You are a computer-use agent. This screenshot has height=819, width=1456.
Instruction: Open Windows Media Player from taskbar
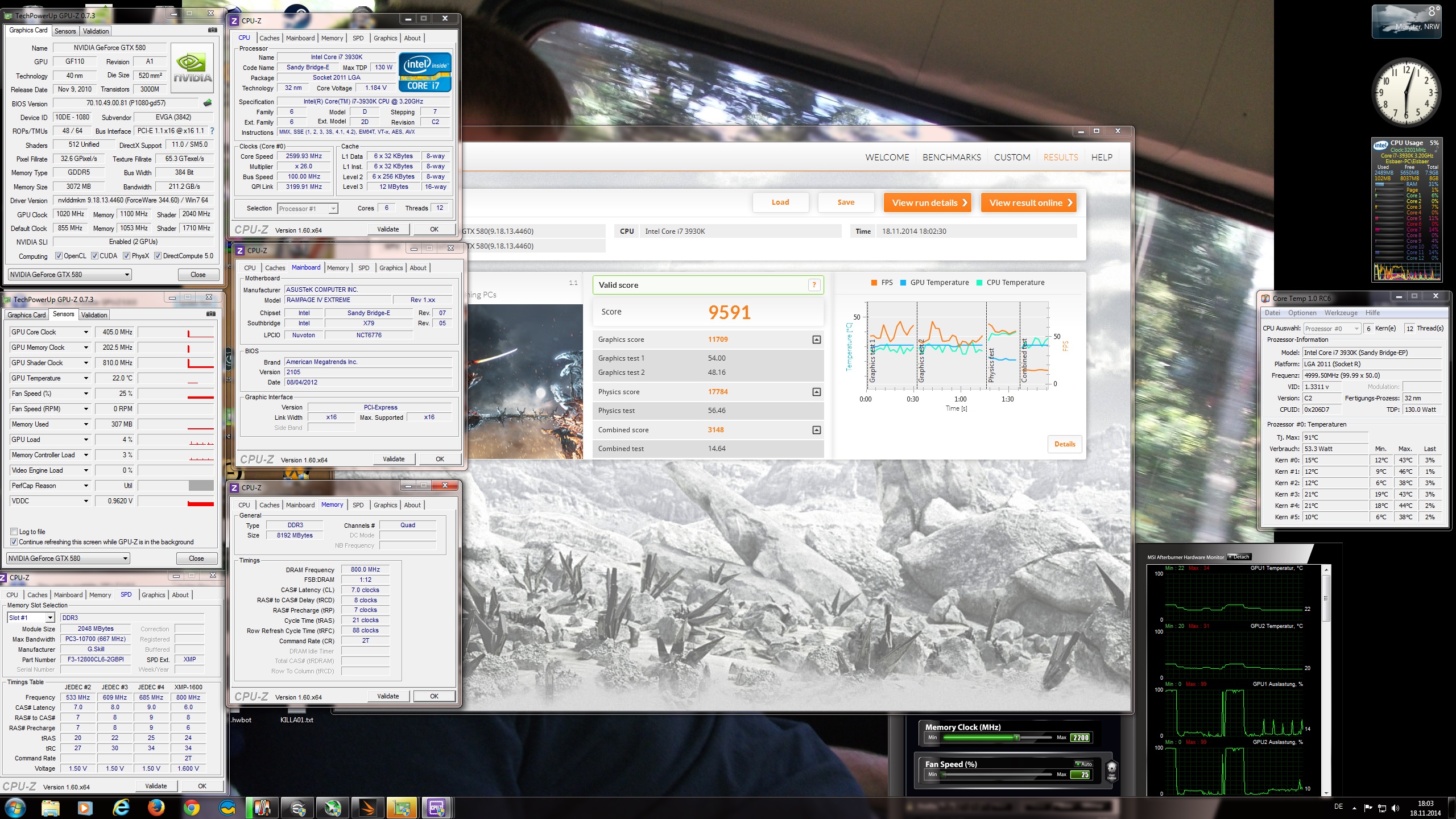point(85,808)
